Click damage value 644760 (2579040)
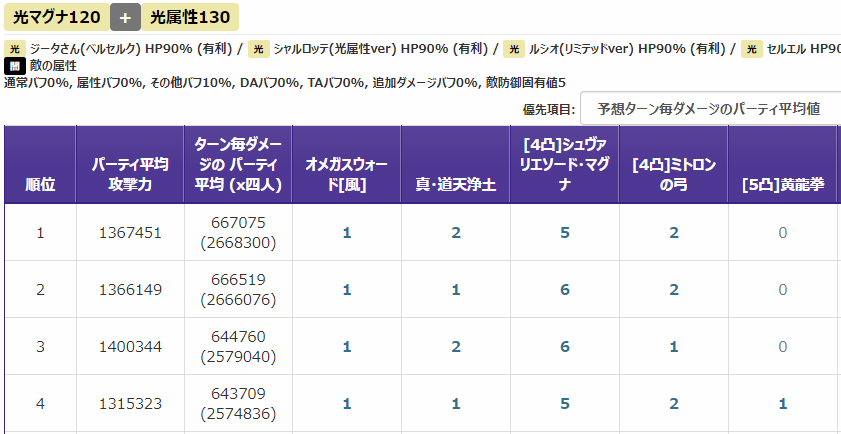 click(x=238, y=347)
